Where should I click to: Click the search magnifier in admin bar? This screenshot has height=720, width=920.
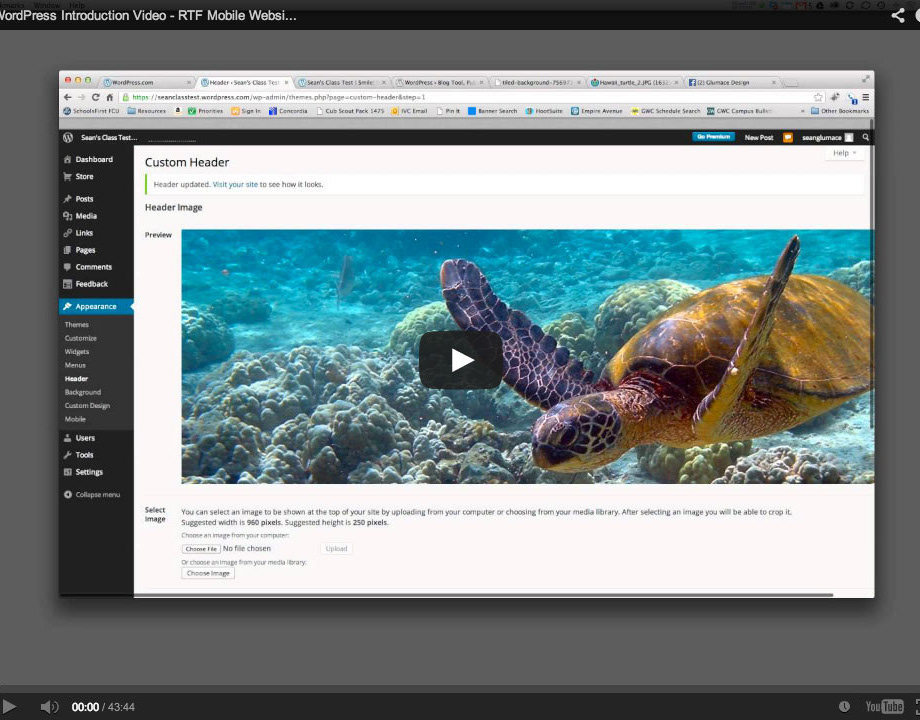tap(865, 137)
